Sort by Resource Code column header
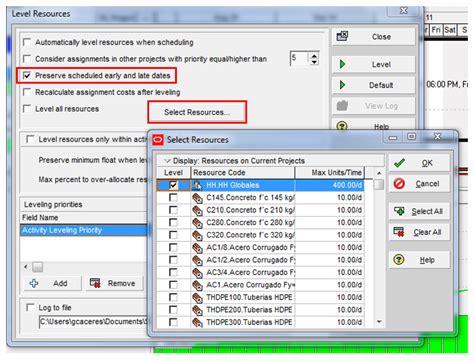This screenshot has width=474, height=360. (x=243, y=173)
